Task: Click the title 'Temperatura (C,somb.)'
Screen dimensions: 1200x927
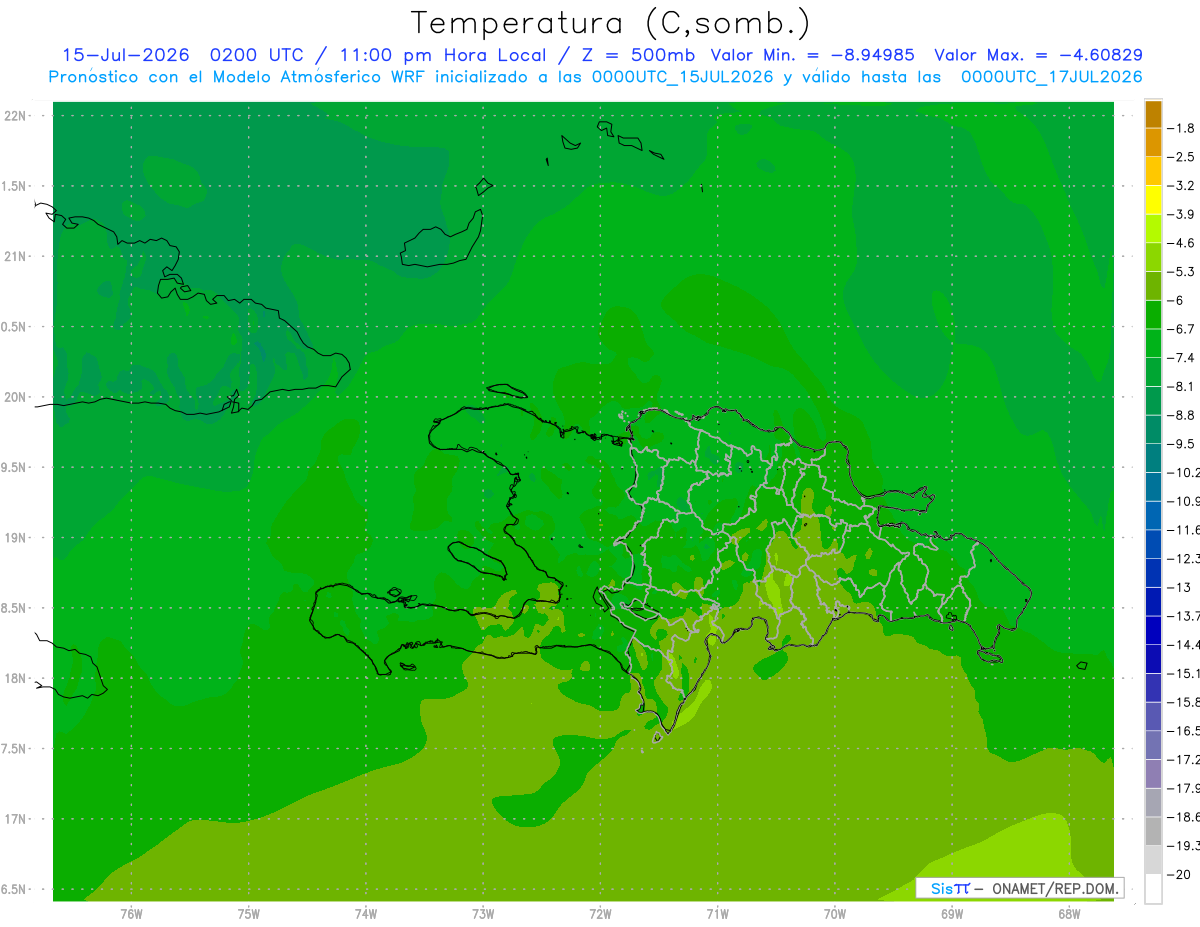Action: tap(610, 23)
